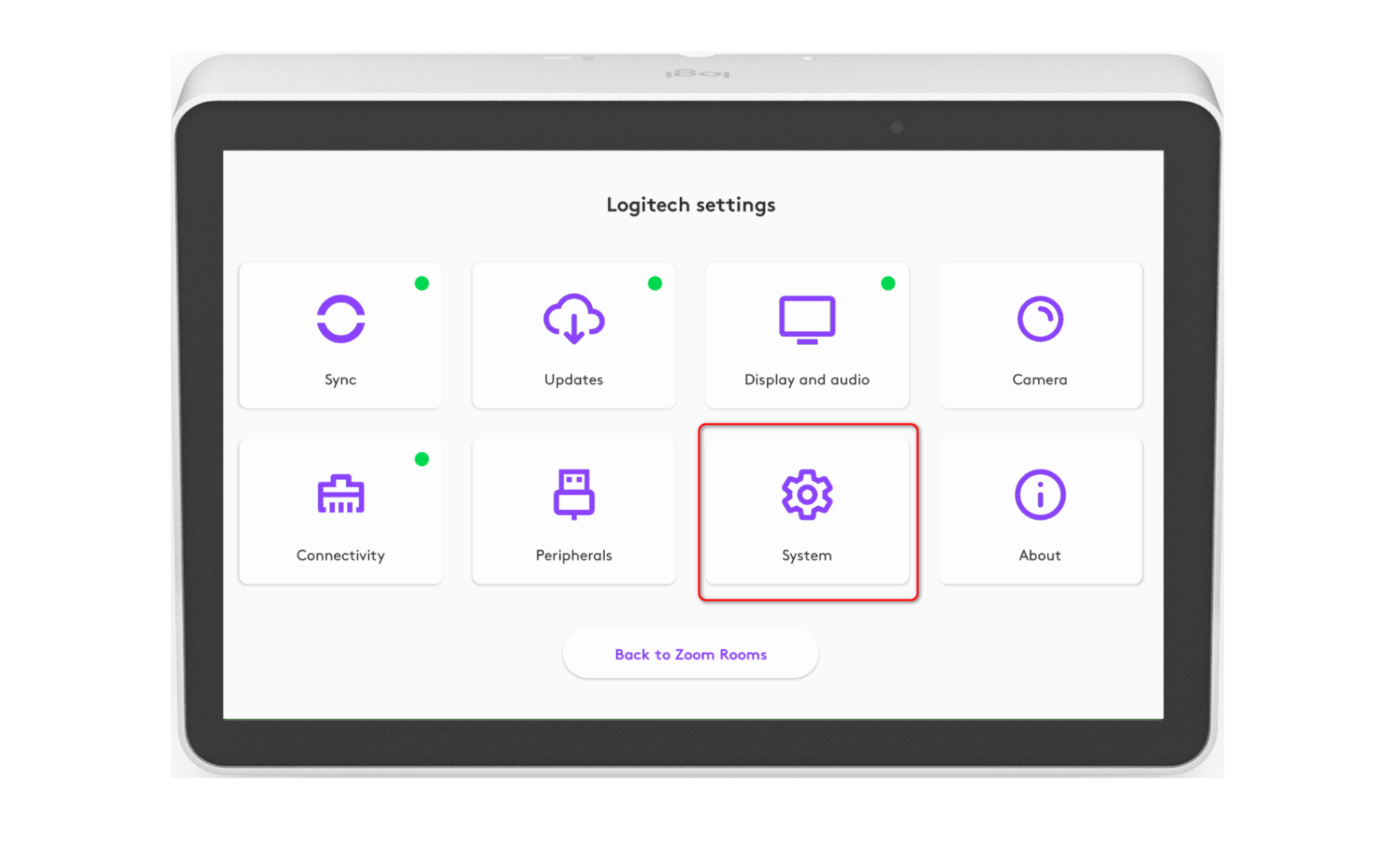Select the Display and audio label
Screen dimensions: 1384x868
807,379
